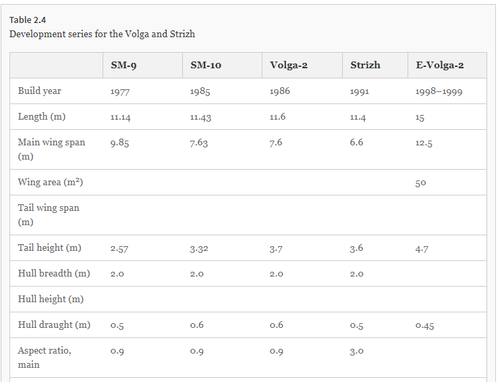Click the Hull breadth (m) row label
Screen dimensions: 500x382
pyautogui.click(x=54, y=273)
